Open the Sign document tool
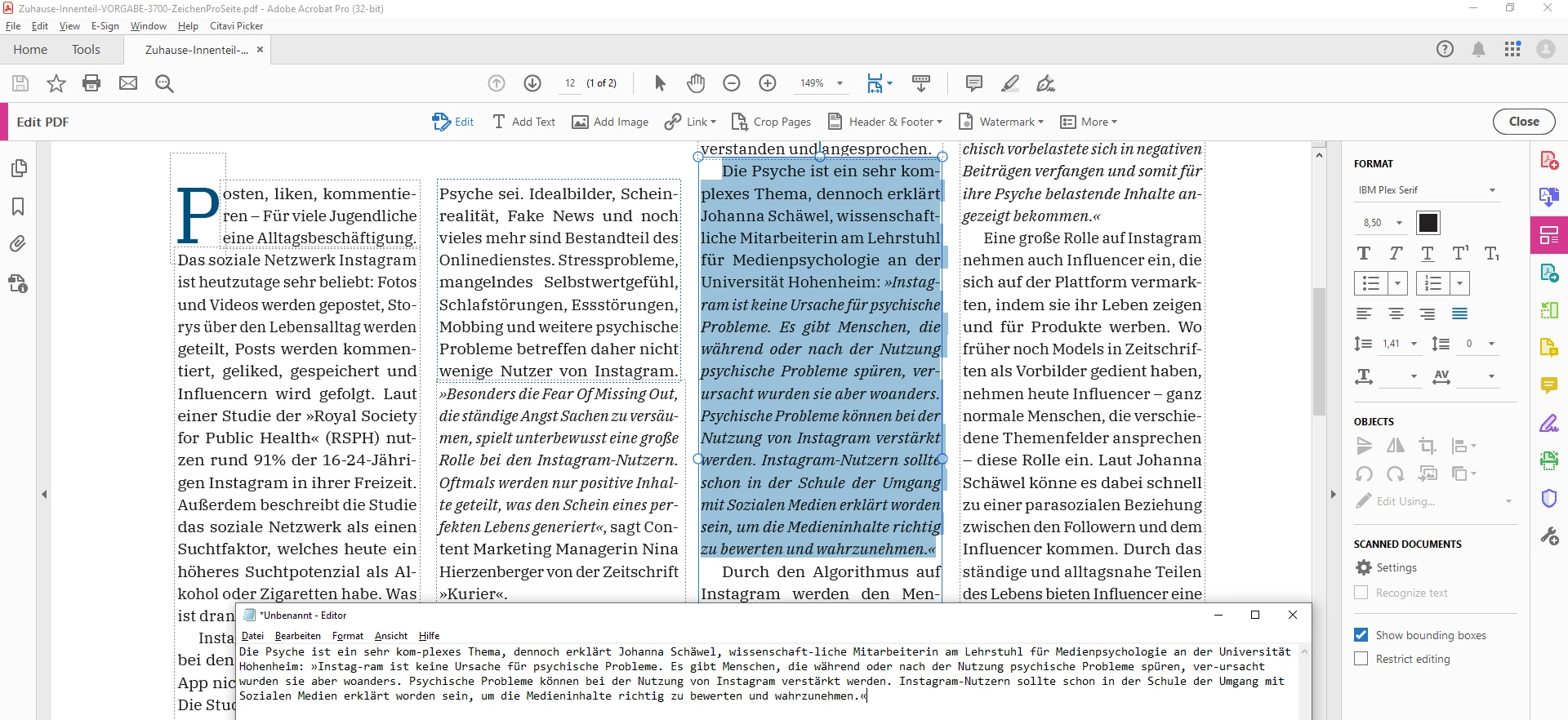1568x720 pixels. [x=1046, y=83]
